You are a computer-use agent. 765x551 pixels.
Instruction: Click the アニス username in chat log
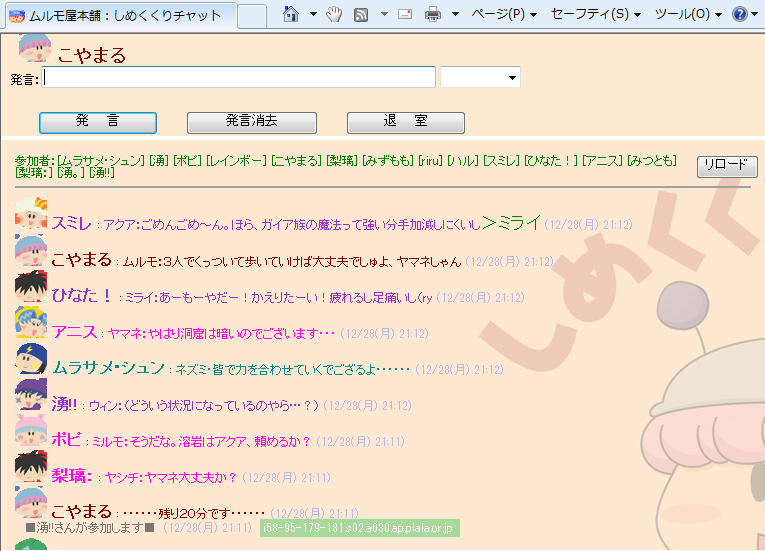click(74, 332)
